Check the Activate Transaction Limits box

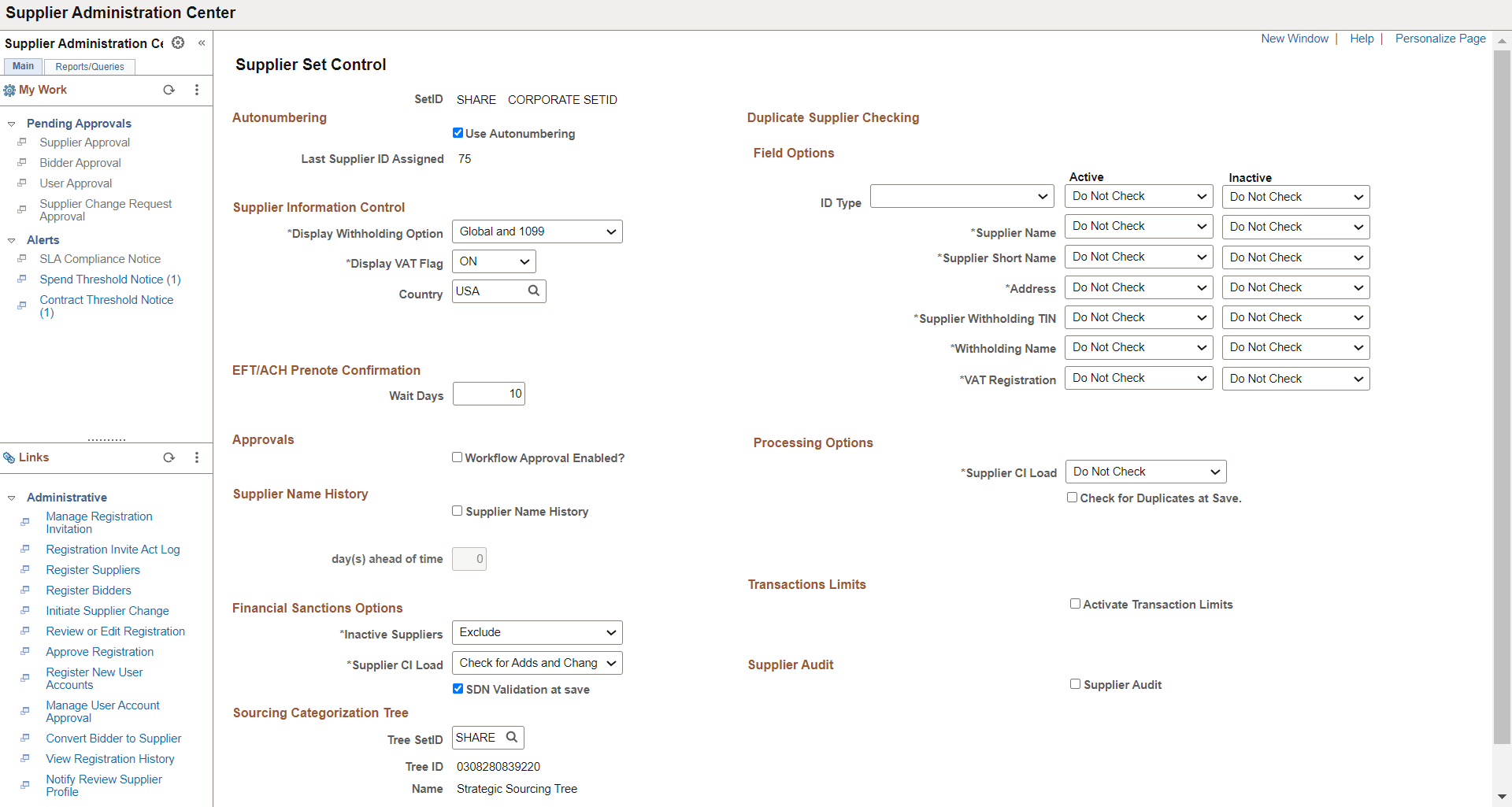point(1075,604)
